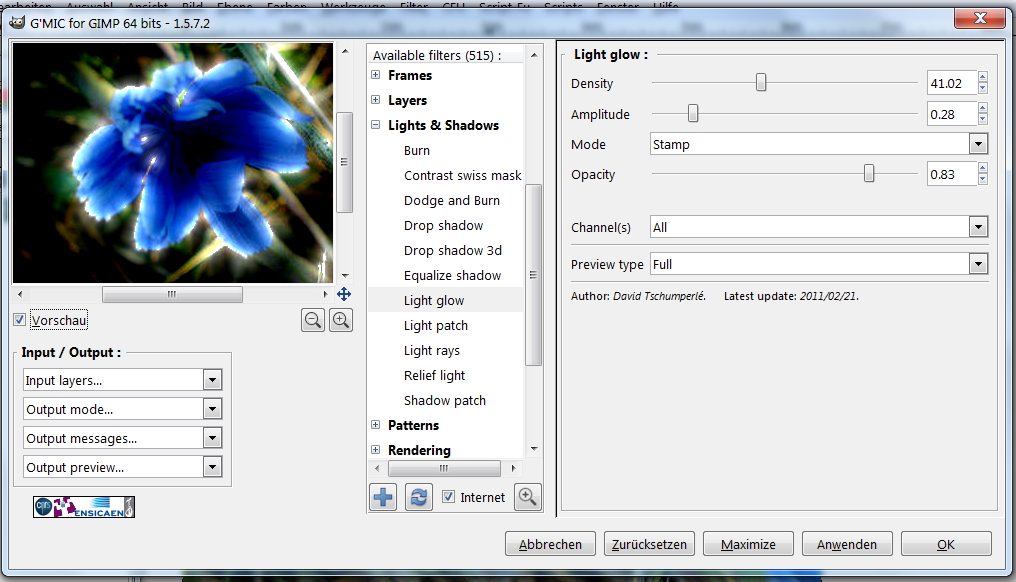
Task: Click the filter list scroll-down arrow
Action: point(534,448)
